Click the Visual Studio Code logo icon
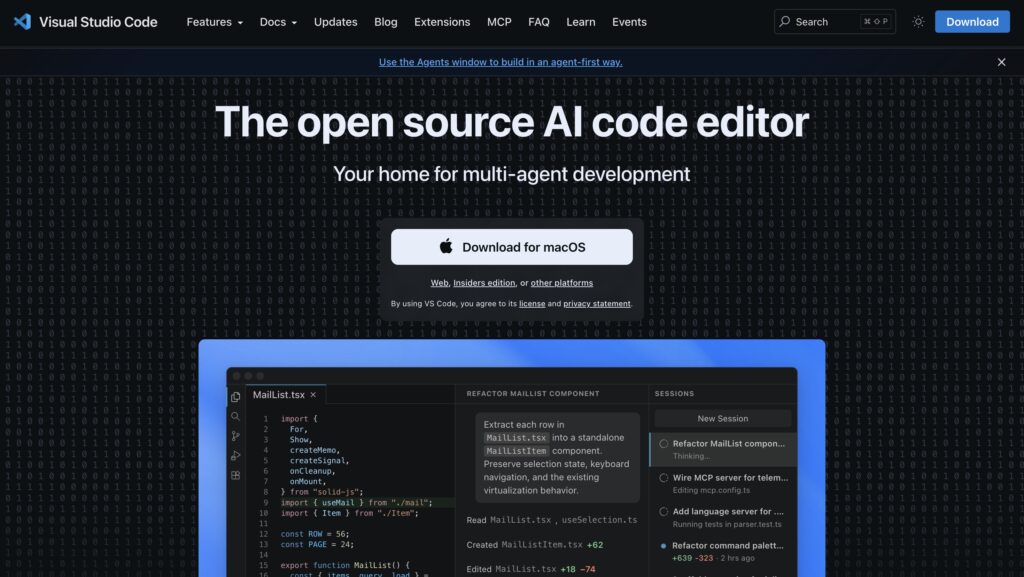 pyautogui.click(x=22, y=22)
